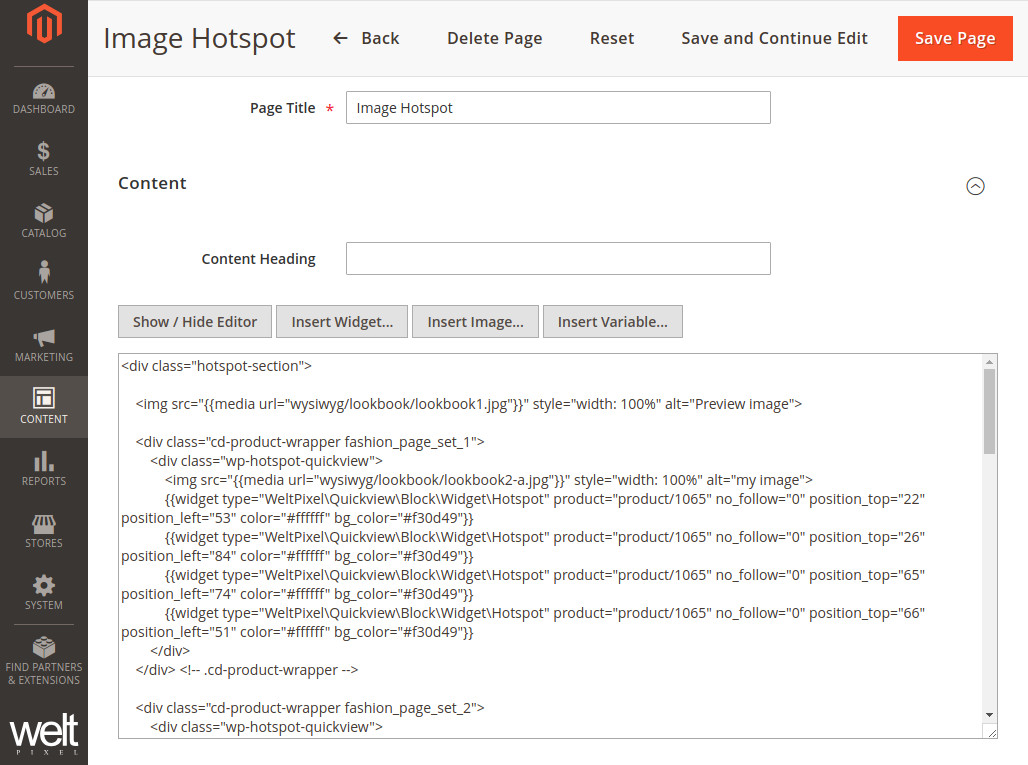Viewport: 1028px width, 765px height.
Task: Toggle Show / Hide Editor
Action: coord(195,322)
